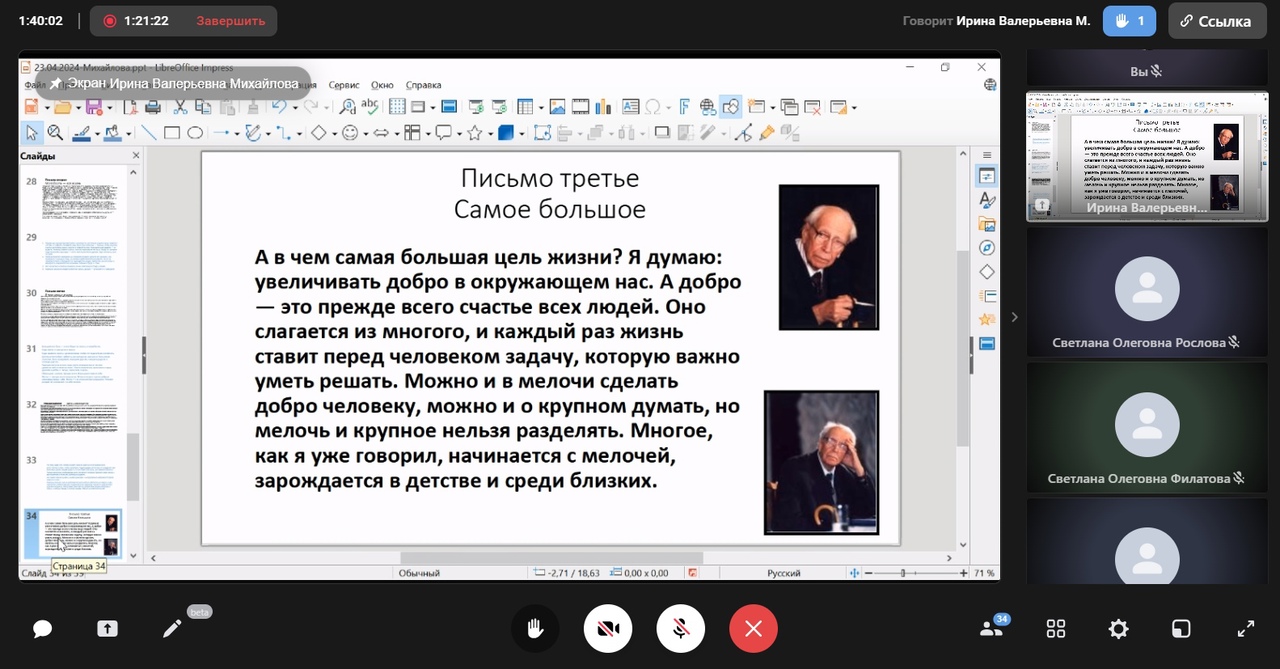Screen dimensions: 1280x669
Task: Expand the stars and banners dropdown
Action: [490, 132]
